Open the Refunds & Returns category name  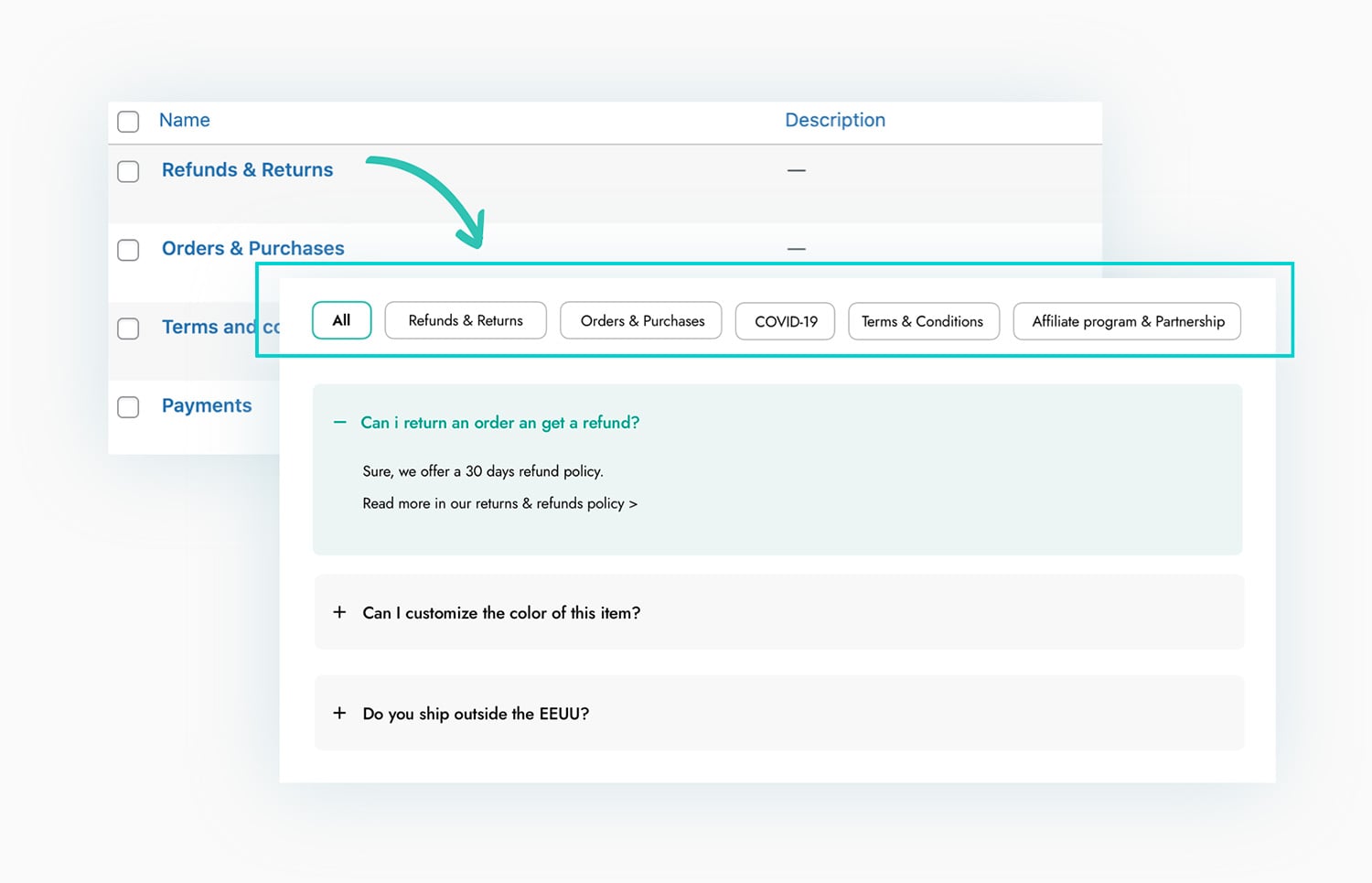pyautogui.click(x=247, y=170)
